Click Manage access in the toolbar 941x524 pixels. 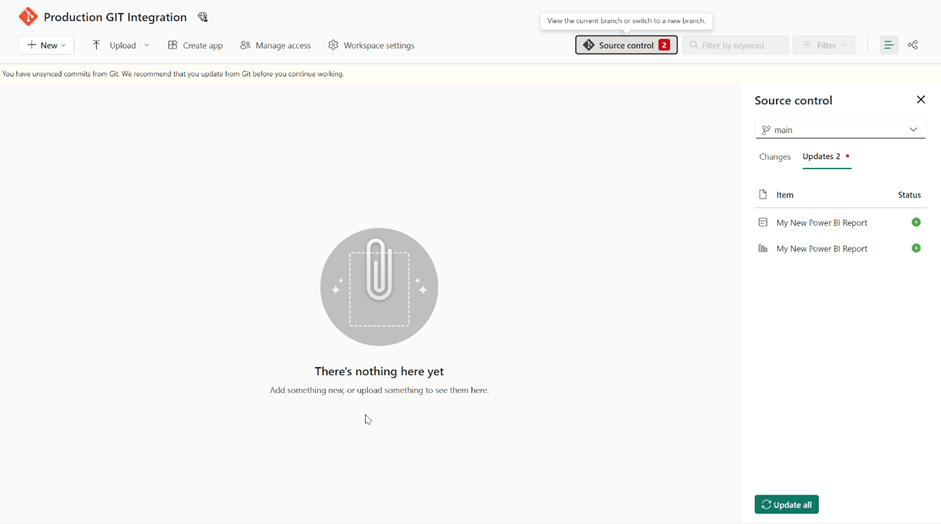pyautogui.click(x=275, y=45)
